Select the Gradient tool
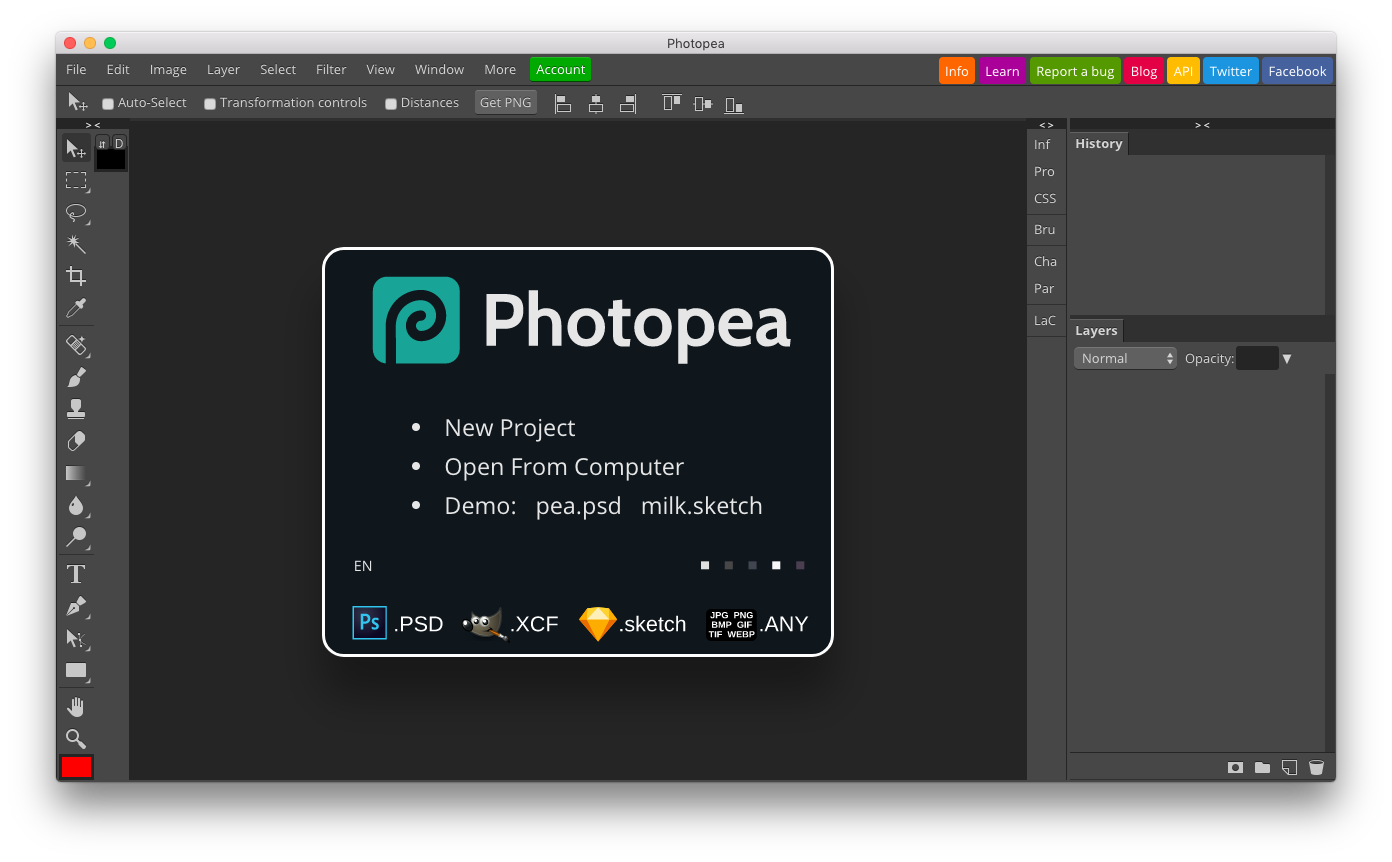Screen dimensions: 1392x862 (x=76, y=473)
